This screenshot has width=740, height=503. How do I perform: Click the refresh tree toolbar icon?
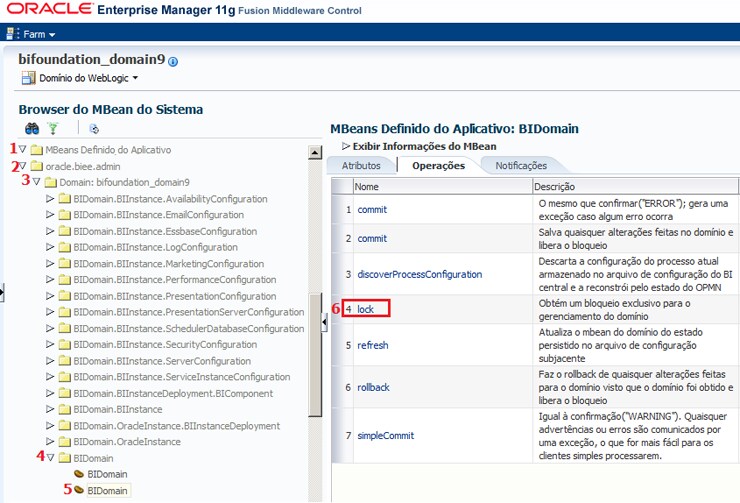click(x=94, y=128)
